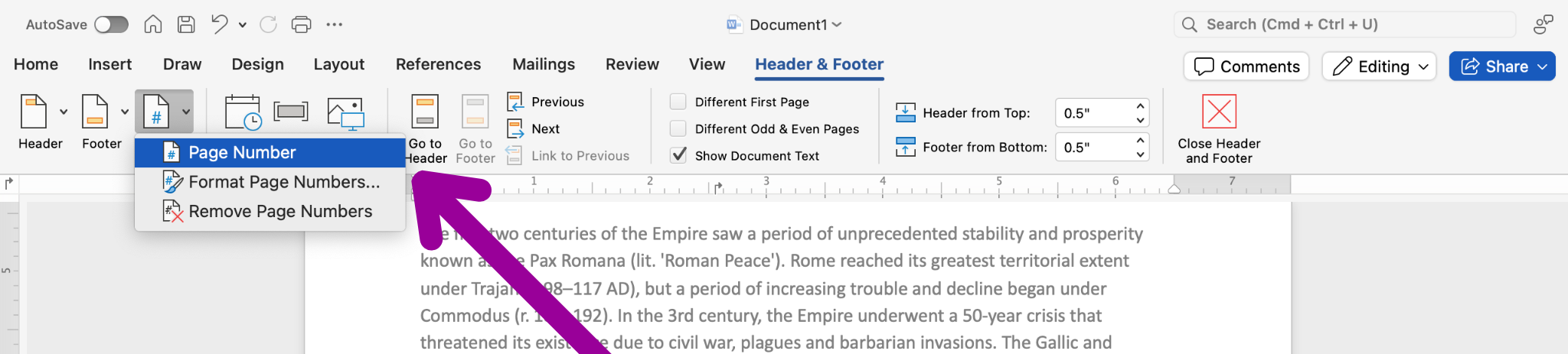The width and height of the screenshot is (1568, 354).
Task: Click Link to Previous
Action: [x=567, y=155]
